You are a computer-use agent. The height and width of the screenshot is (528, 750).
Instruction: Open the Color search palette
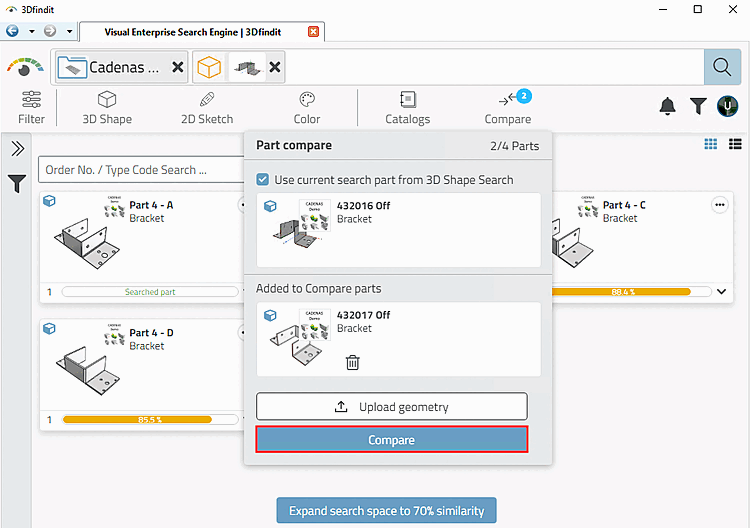click(307, 106)
